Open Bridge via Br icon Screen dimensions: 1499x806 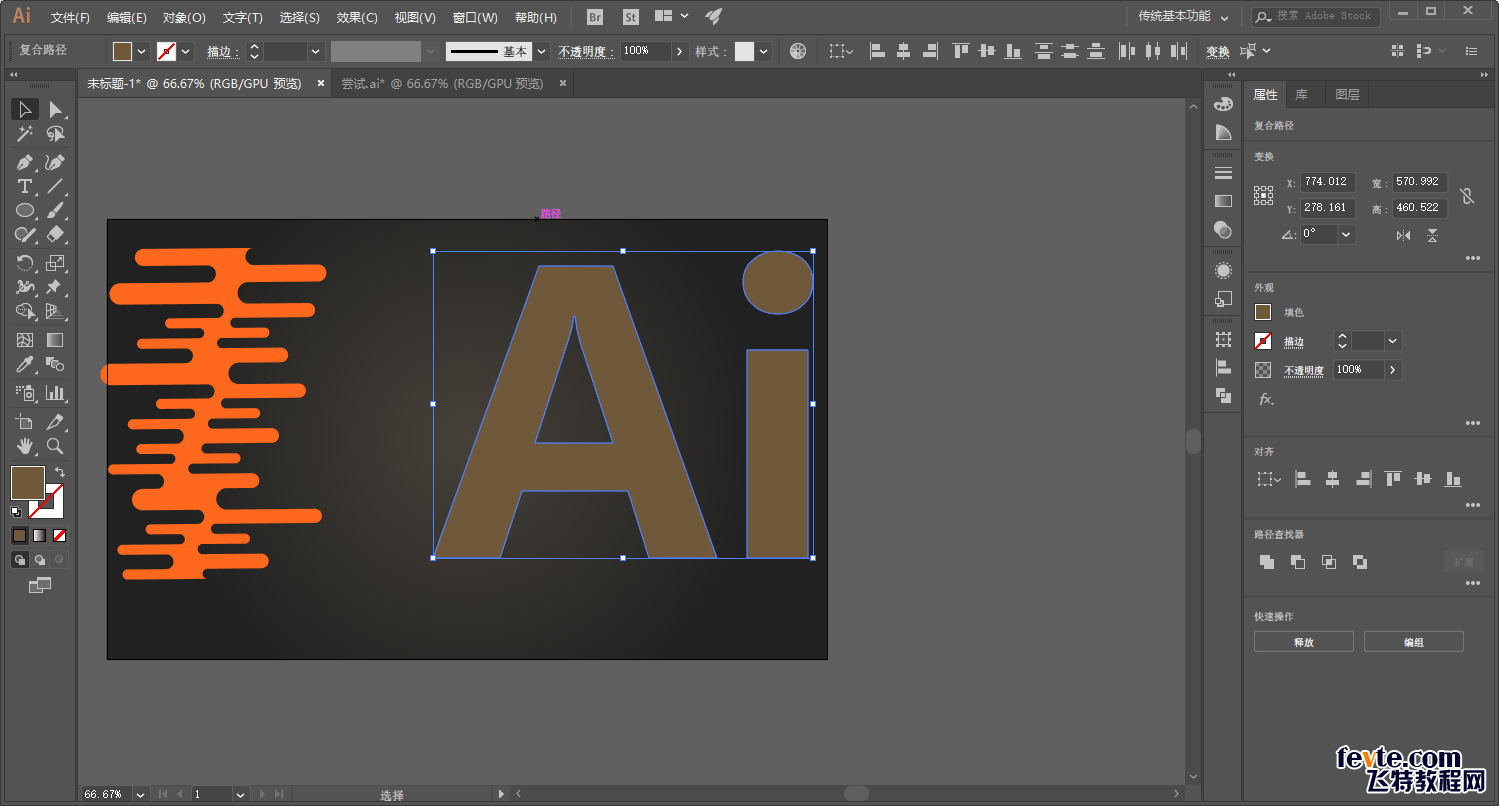(595, 17)
